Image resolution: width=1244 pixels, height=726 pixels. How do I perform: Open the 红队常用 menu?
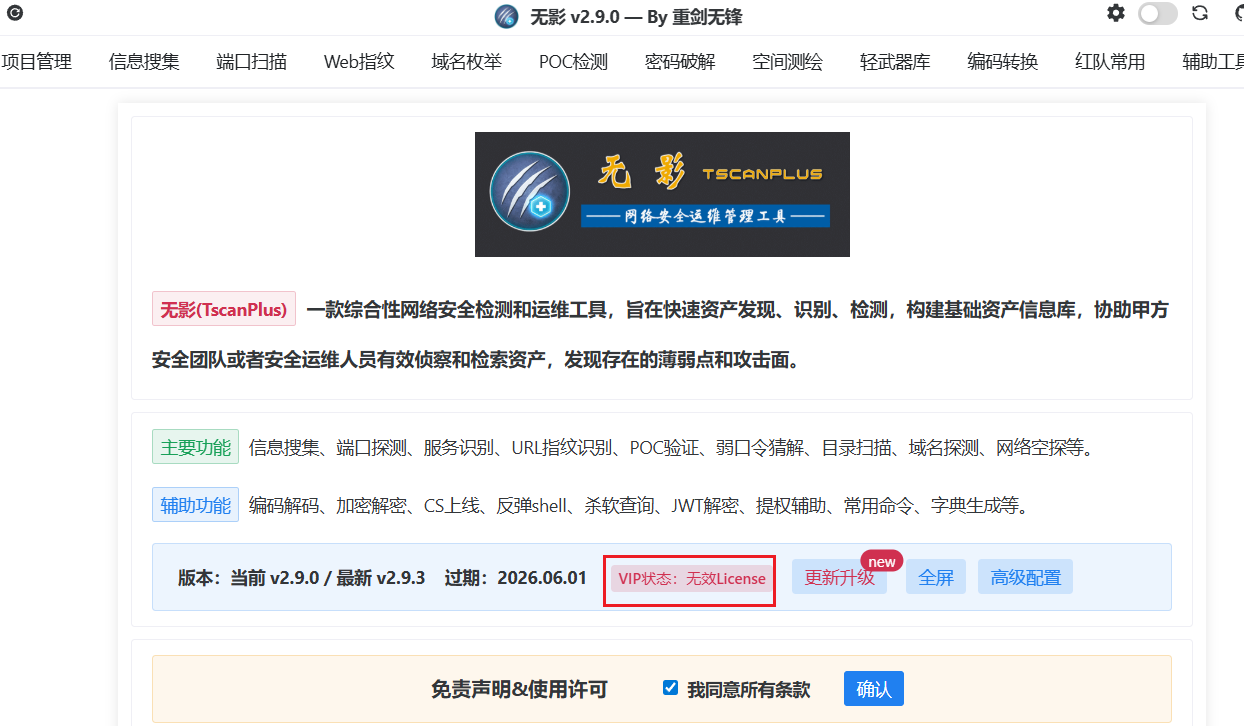1110,62
